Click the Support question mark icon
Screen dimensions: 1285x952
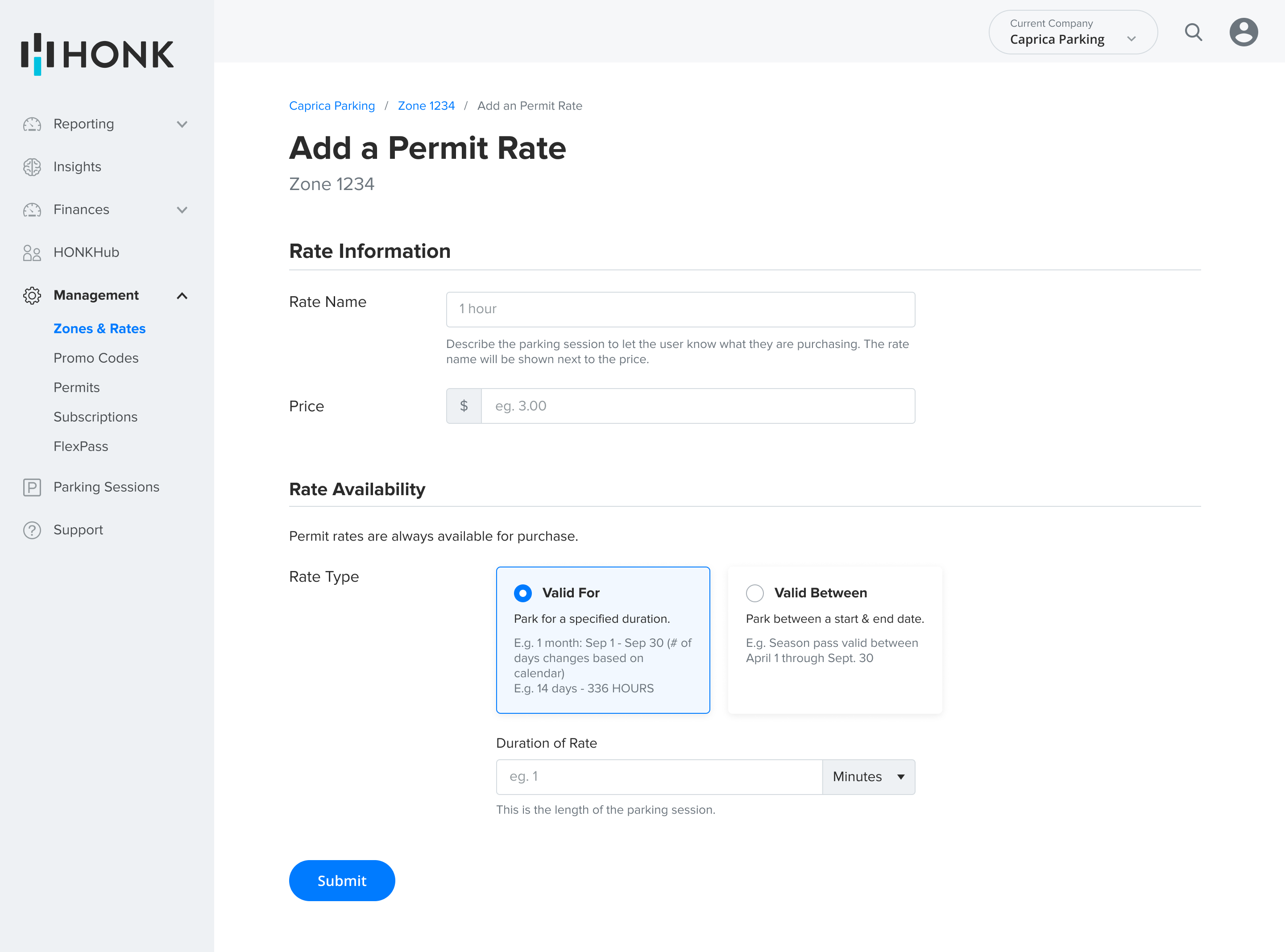[32, 530]
